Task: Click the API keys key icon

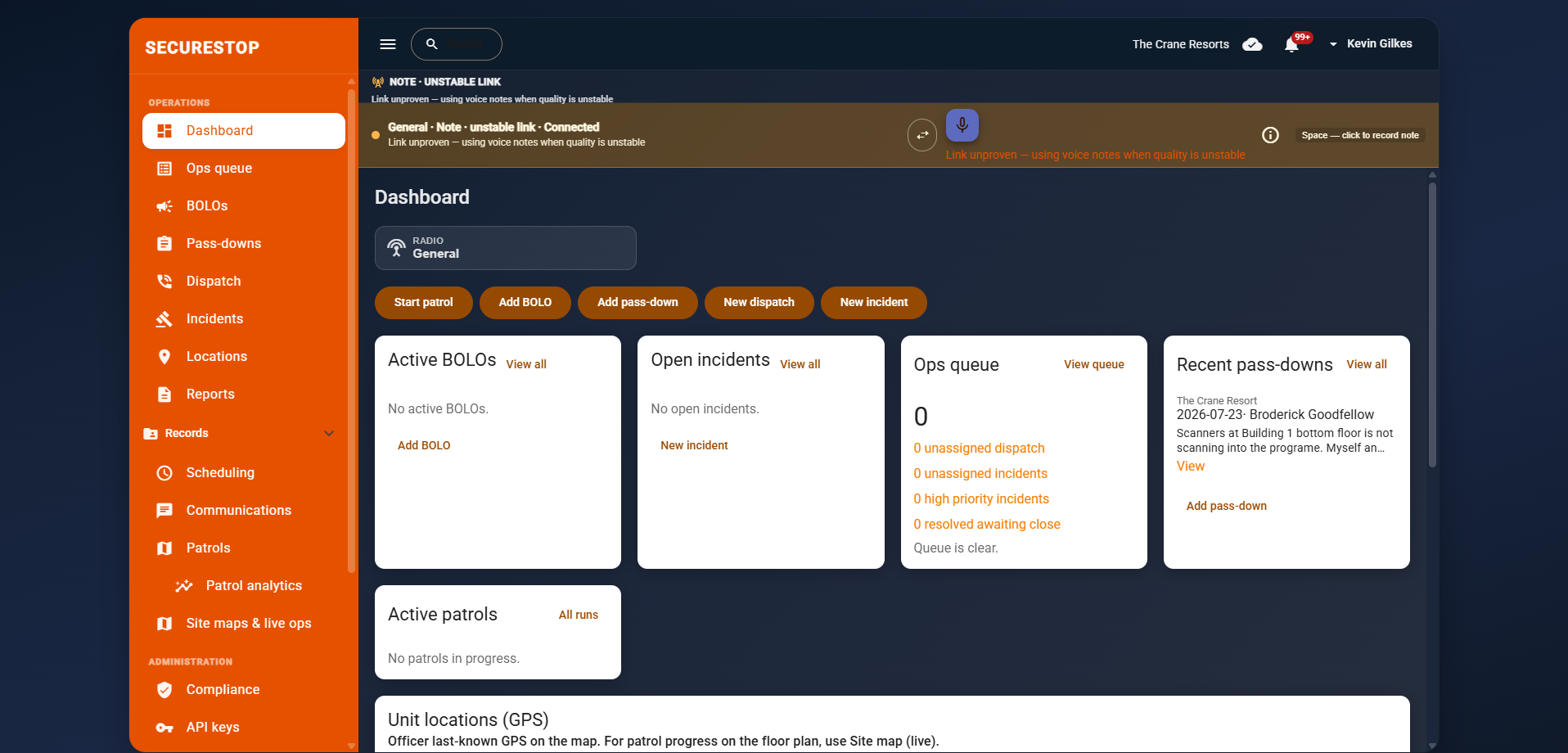Action: click(x=164, y=728)
